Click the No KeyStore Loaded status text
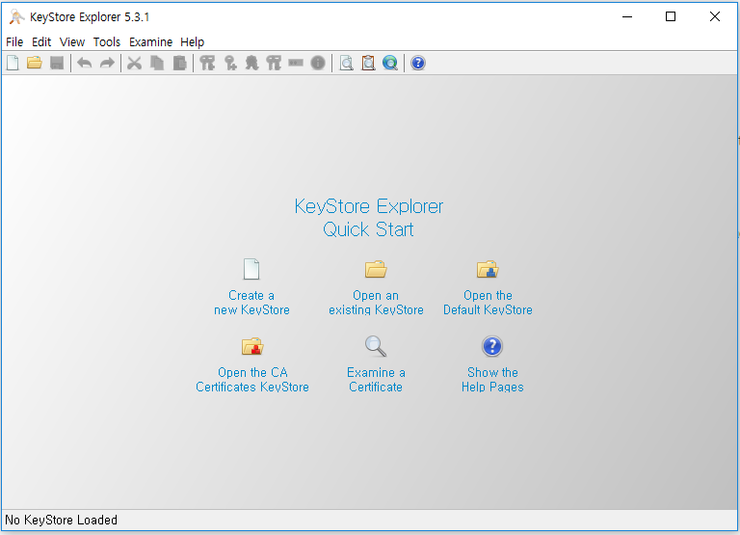Viewport: 740px width, 535px height. pos(61,520)
